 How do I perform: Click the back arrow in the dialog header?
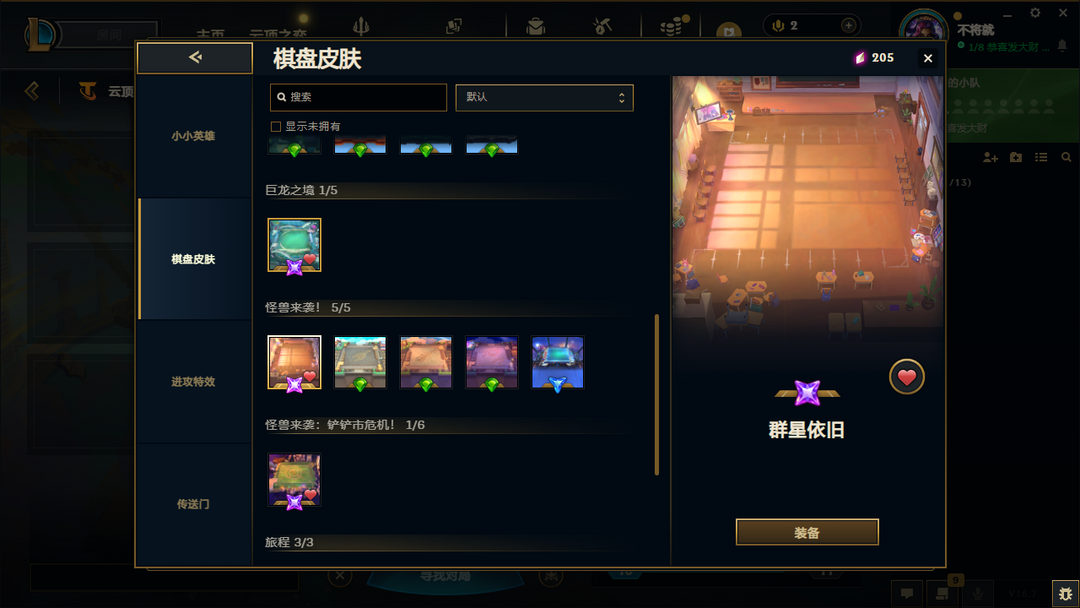click(195, 57)
